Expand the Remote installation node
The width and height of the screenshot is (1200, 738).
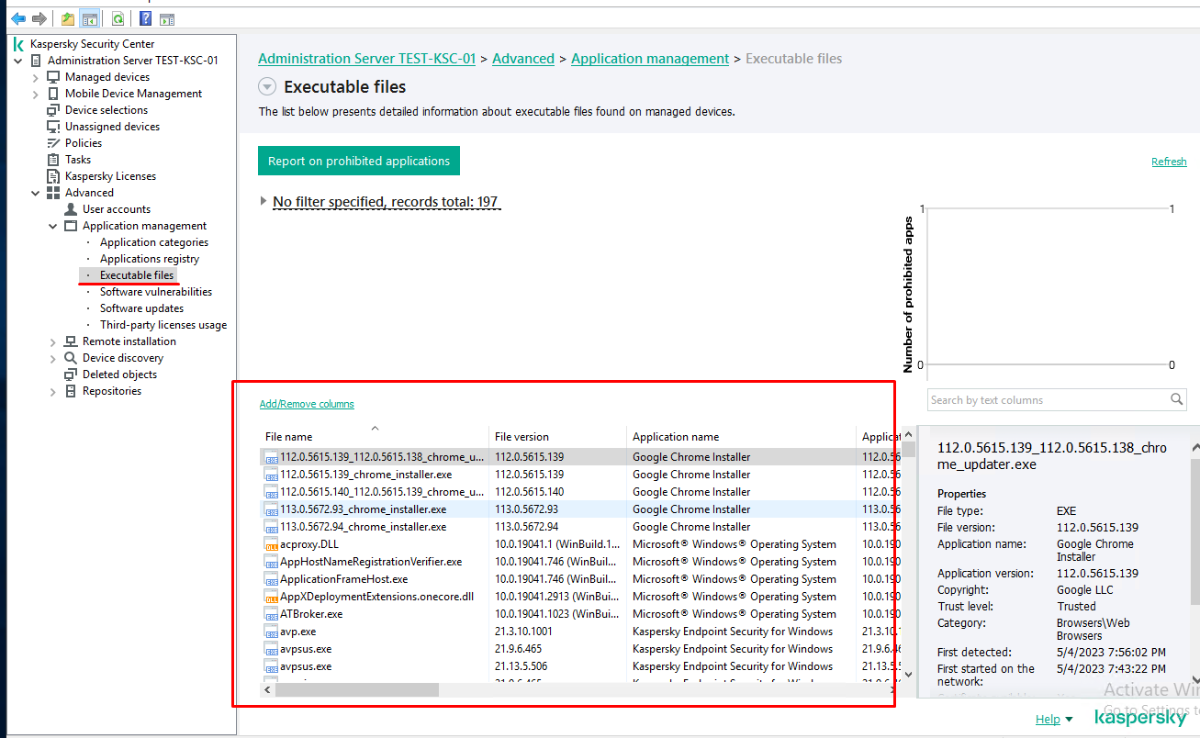click(53, 342)
